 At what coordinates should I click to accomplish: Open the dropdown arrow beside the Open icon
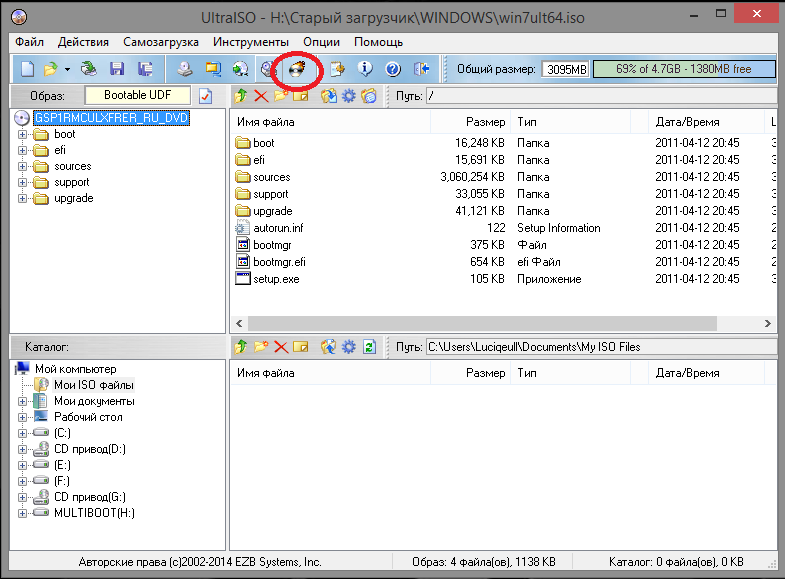tap(67, 69)
